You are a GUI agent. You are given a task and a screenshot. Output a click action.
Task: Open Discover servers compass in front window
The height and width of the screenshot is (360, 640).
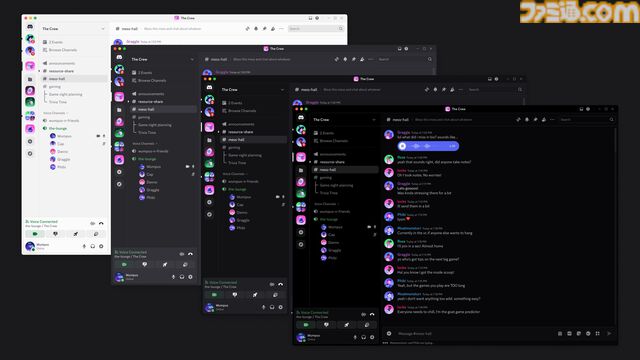301,244
